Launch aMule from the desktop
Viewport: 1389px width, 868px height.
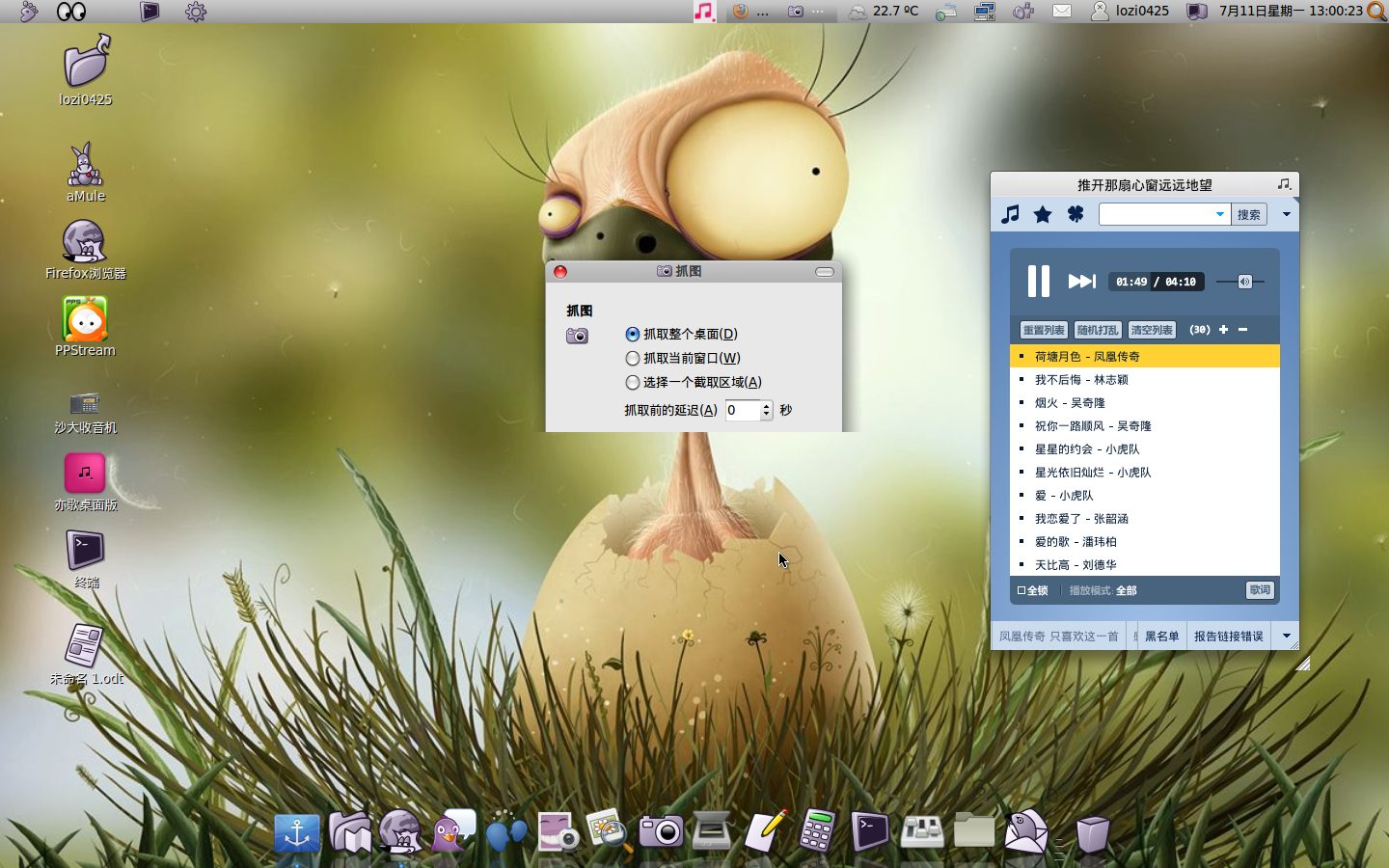(x=86, y=172)
